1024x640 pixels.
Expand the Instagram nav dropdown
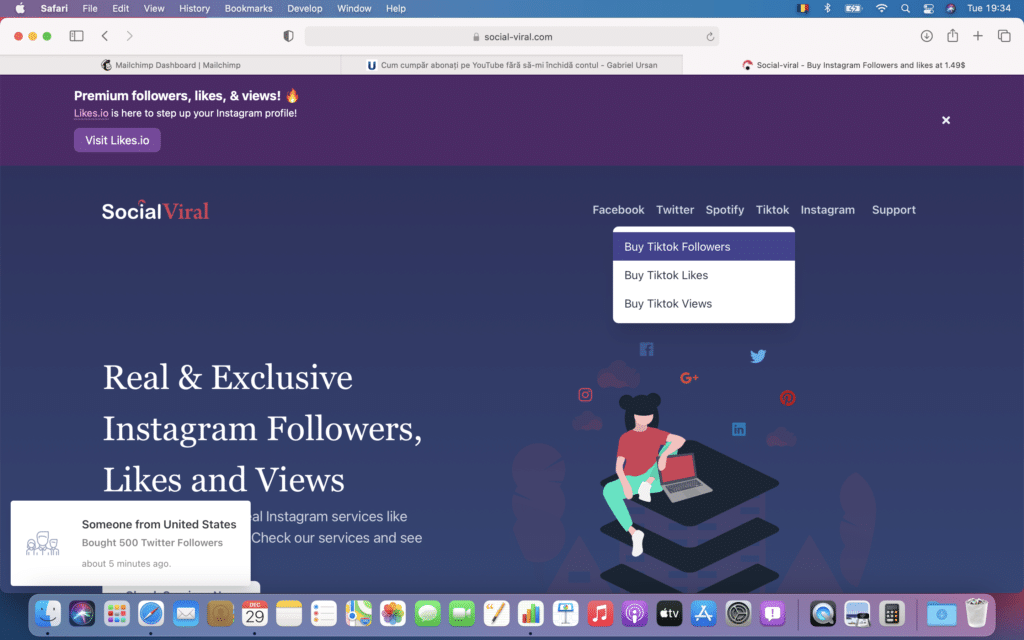click(827, 210)
